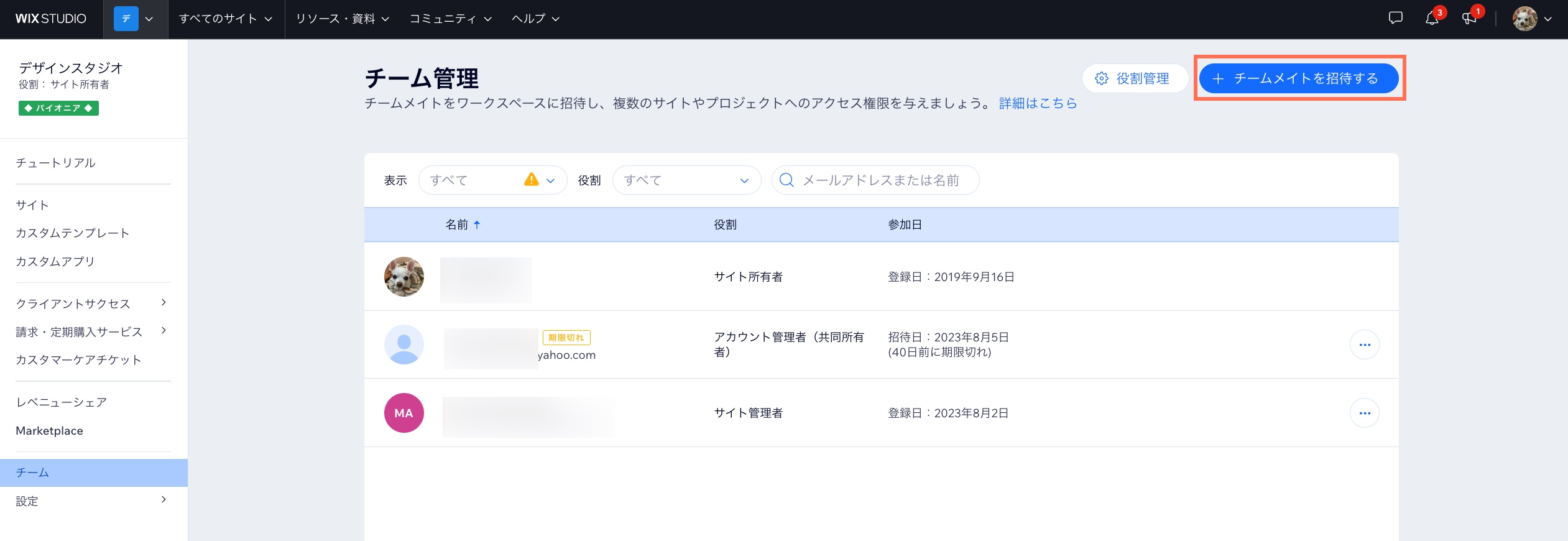Open the 詳細はこちら link
Image resolution: width=1568 pixels, height=541 pixels.
point(1038,103)
